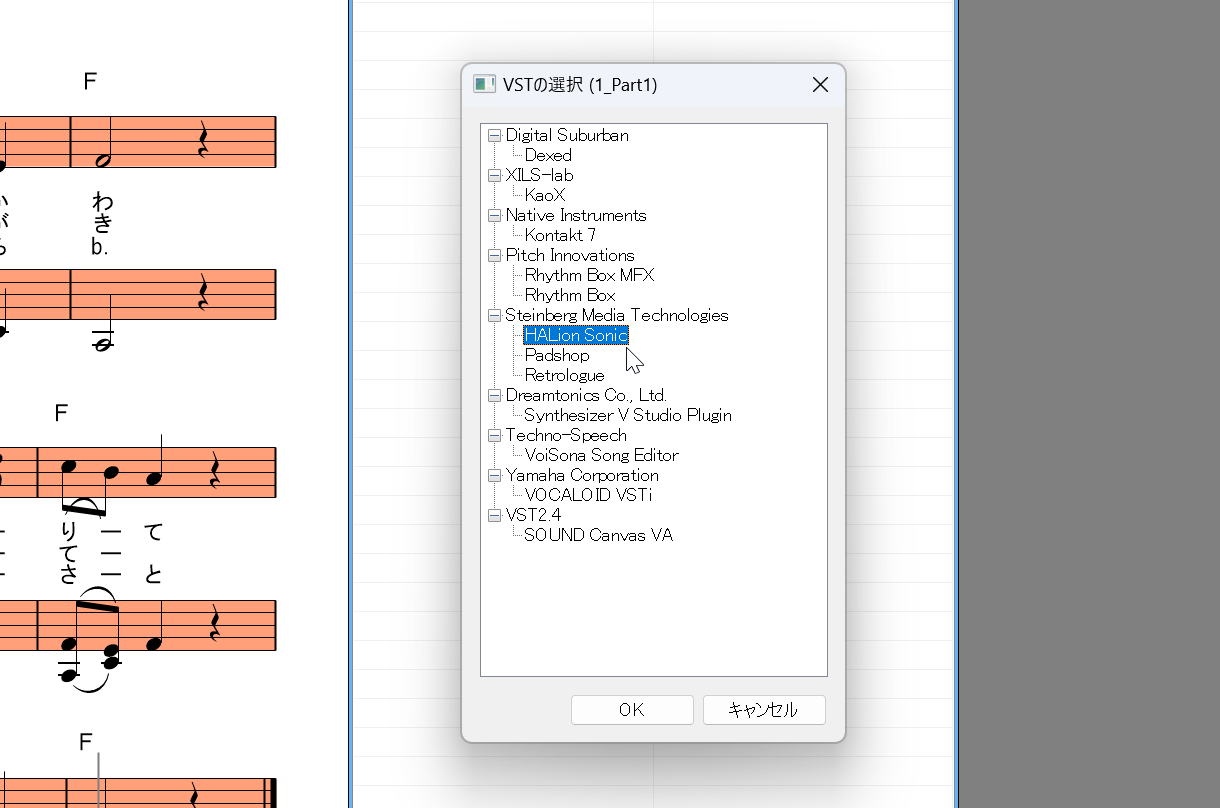Collapse the Techno-Speech tree node
Image resolution: width=1220 pixels, height=808 pixels.
494,435
